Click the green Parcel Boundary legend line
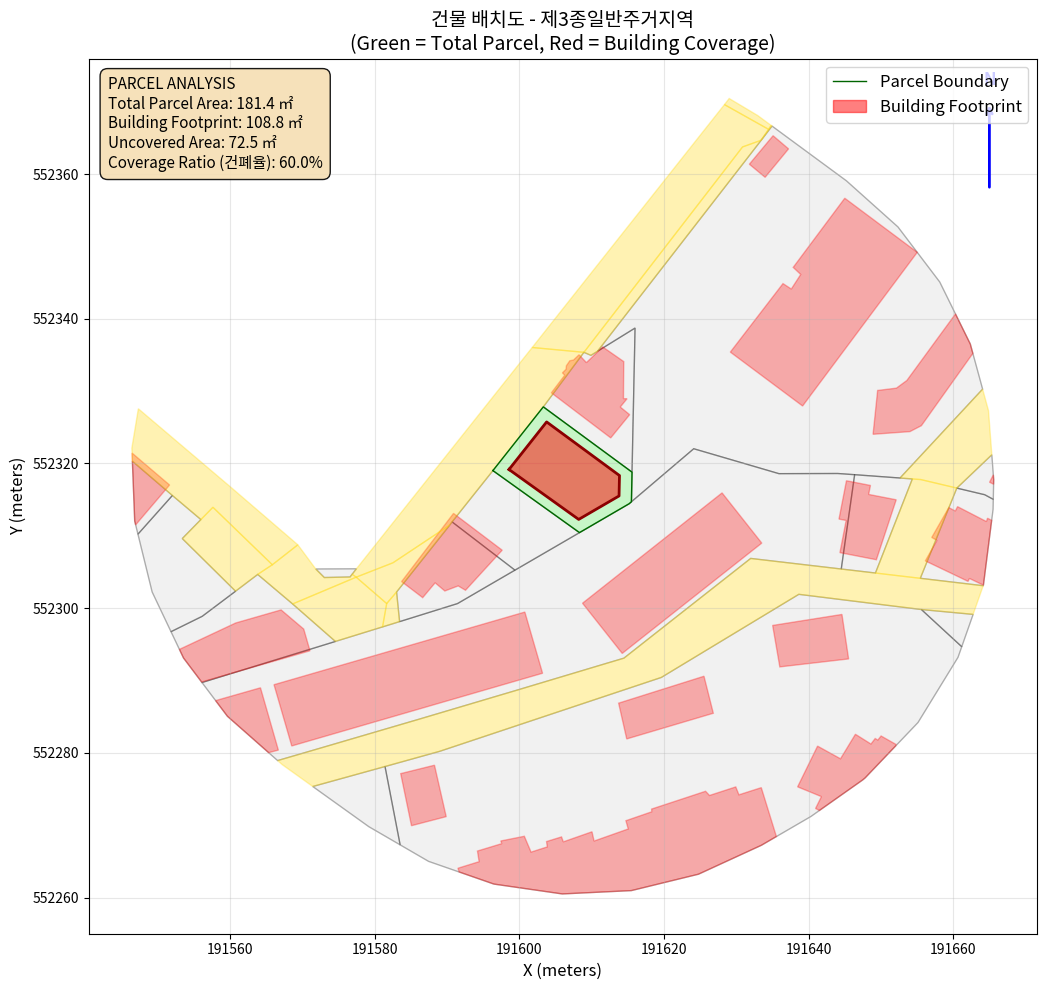Viewport: 1046px width, 990px height. [852, 82]
